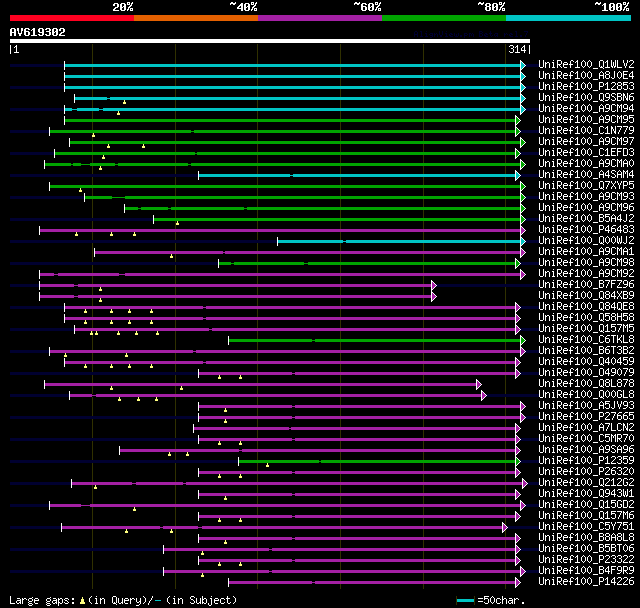
Task: Click the cyan =50char scale legend bar
Action: point(465,600)
